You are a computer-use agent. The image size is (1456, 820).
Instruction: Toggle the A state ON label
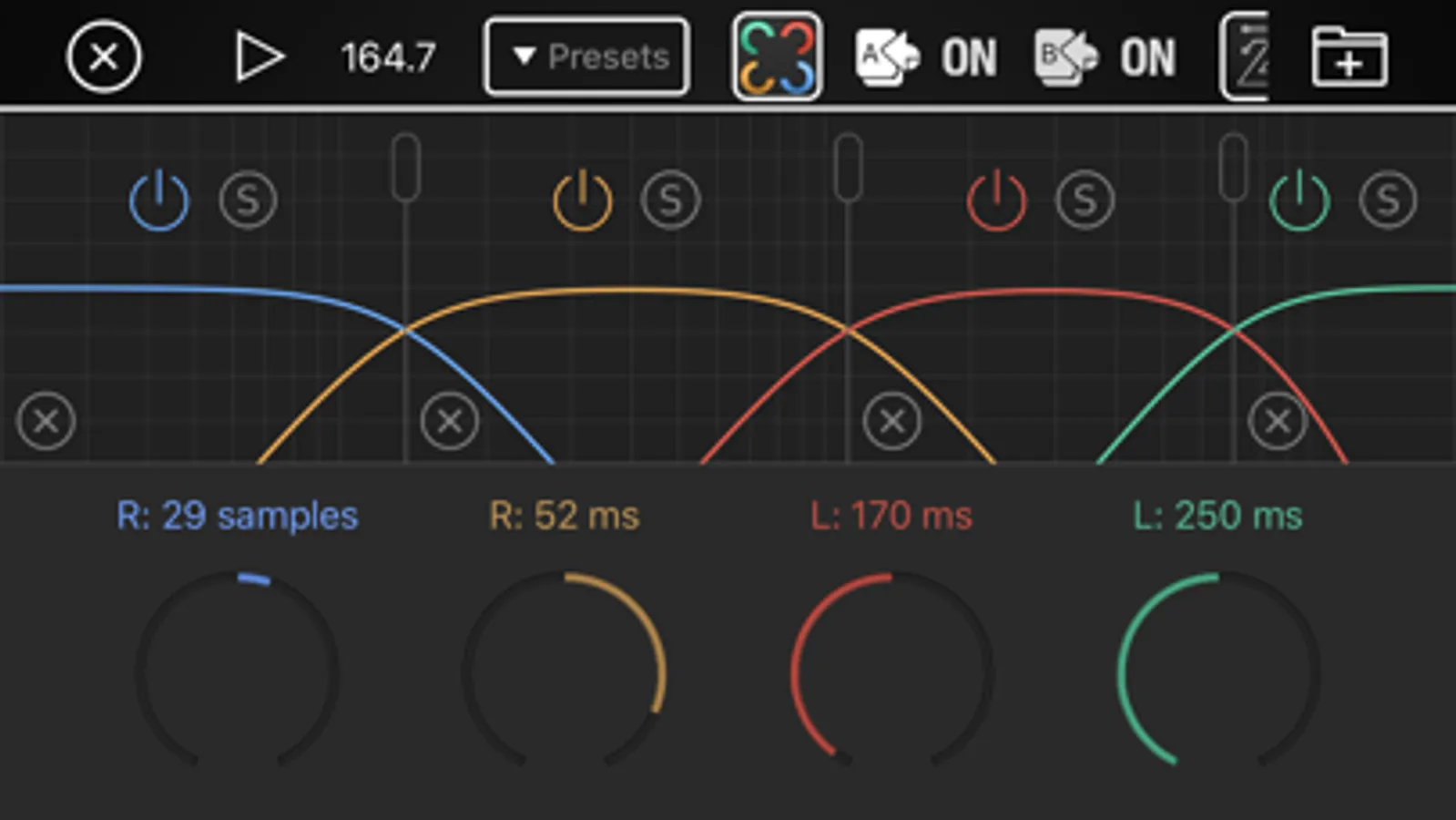pos(969,58)
